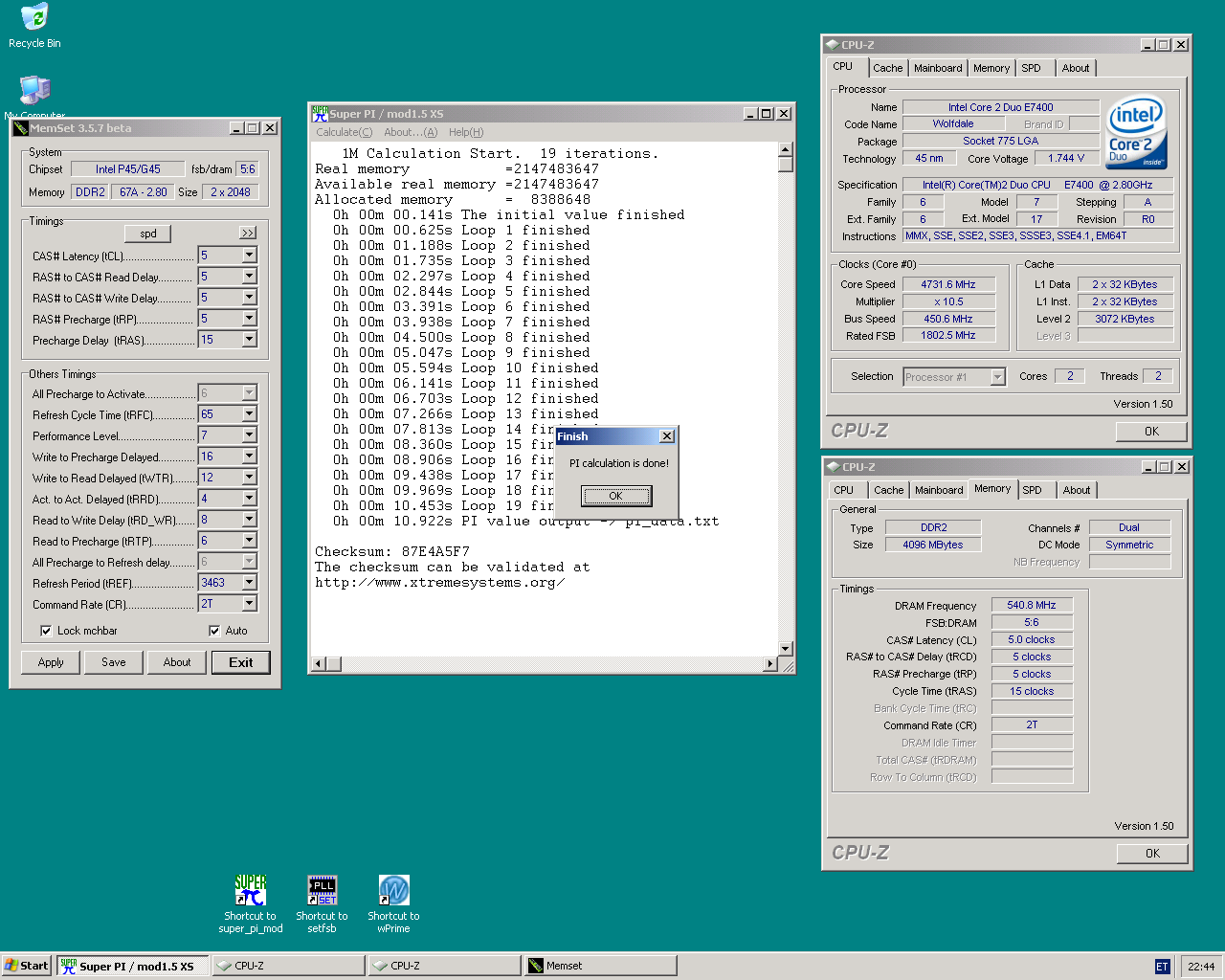1225x980 pixels.
Task: Click the Exit button in MemSet
Action: 241,662
